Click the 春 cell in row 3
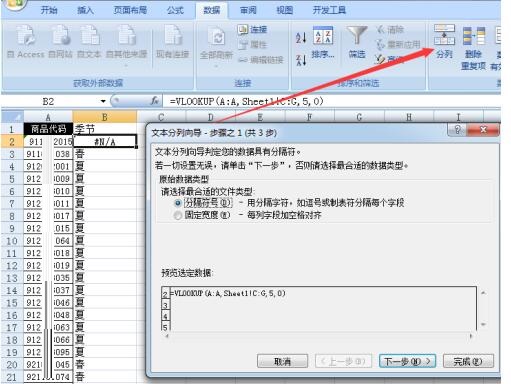This screenshot has height=384, width=511. pos(105,154)
